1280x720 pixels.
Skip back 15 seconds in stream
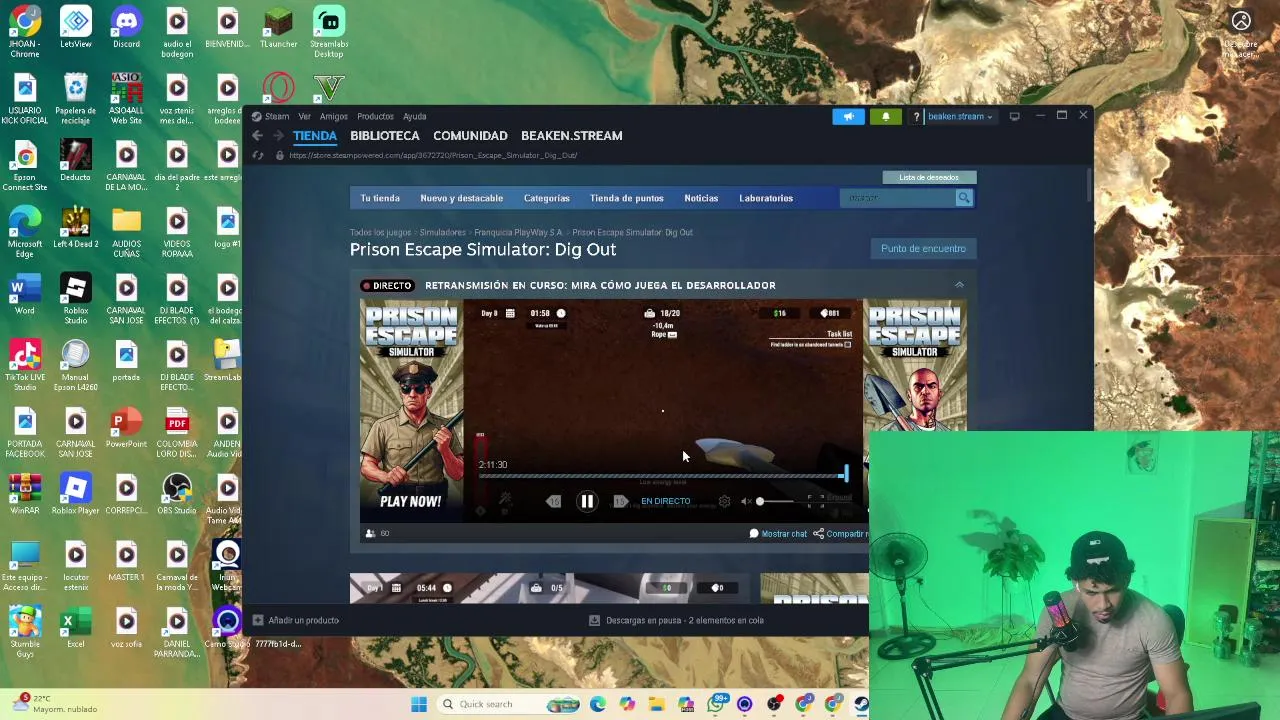pos(554,502)
